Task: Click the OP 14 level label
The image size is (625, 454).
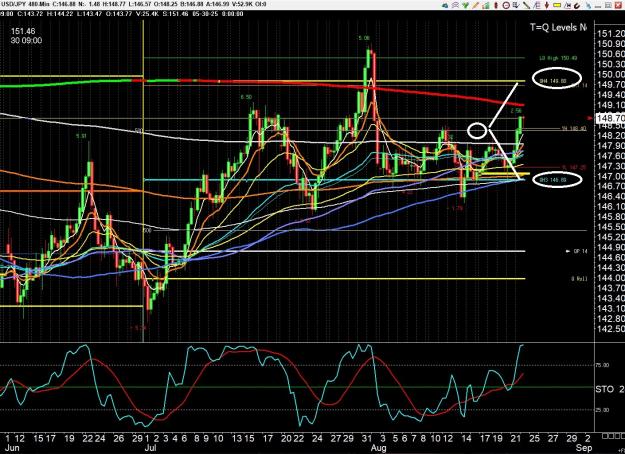Action: coord(580,251)
